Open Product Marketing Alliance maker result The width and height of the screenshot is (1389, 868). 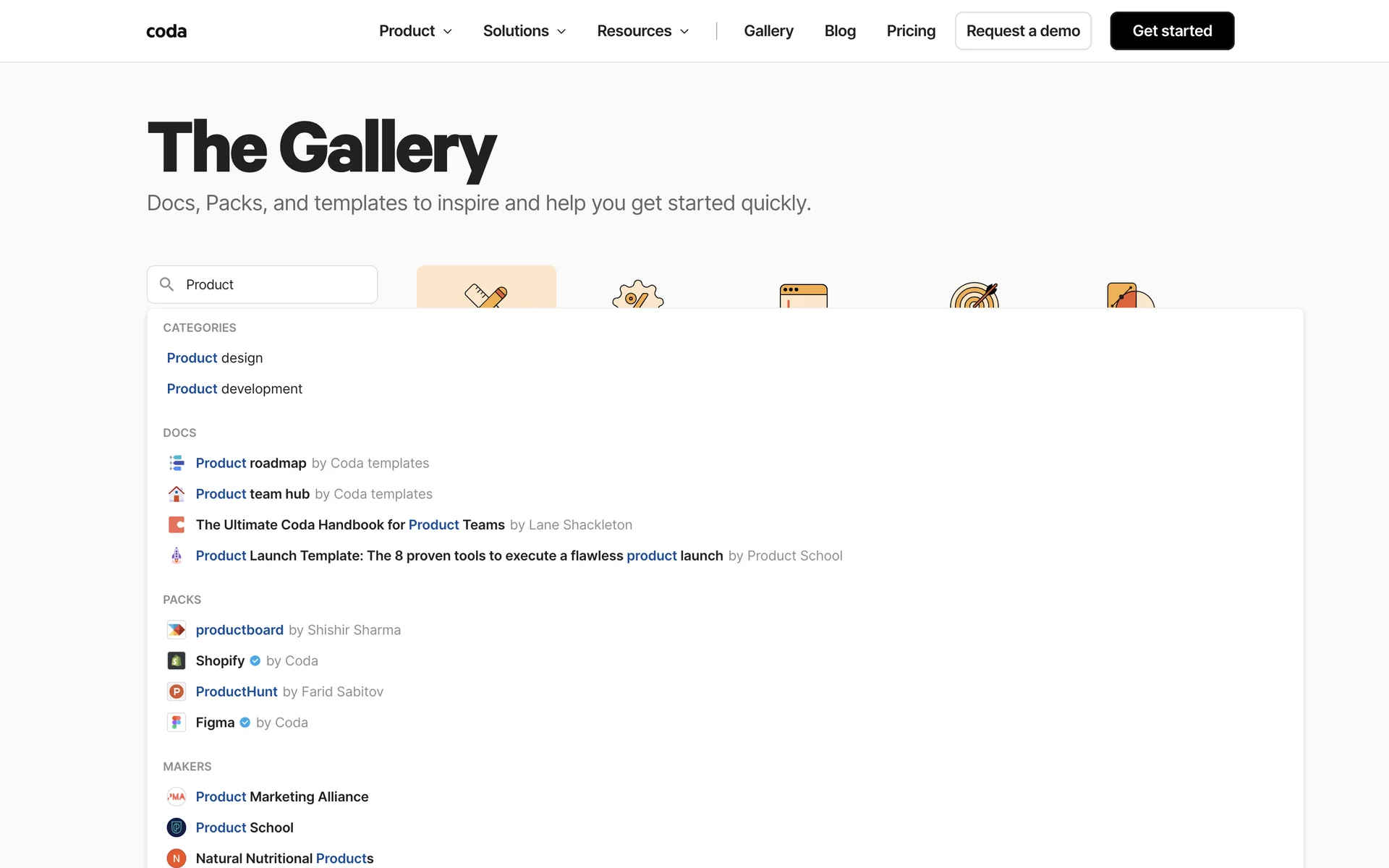[281, 796]
